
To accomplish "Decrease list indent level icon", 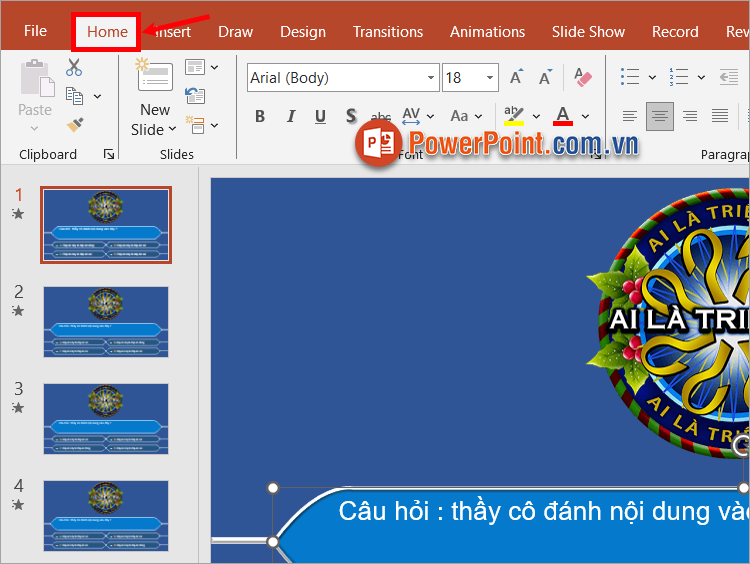I will [x=729, y=77].
